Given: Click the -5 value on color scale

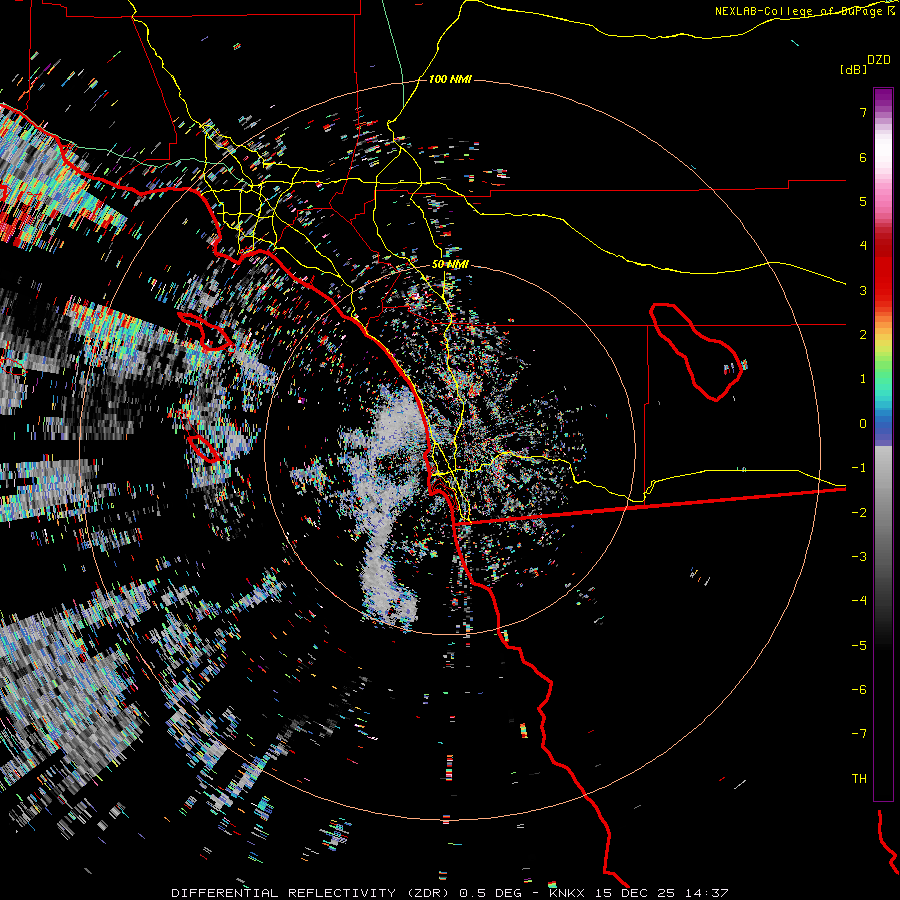Looking at the screenshot, I should click(859, 646).
